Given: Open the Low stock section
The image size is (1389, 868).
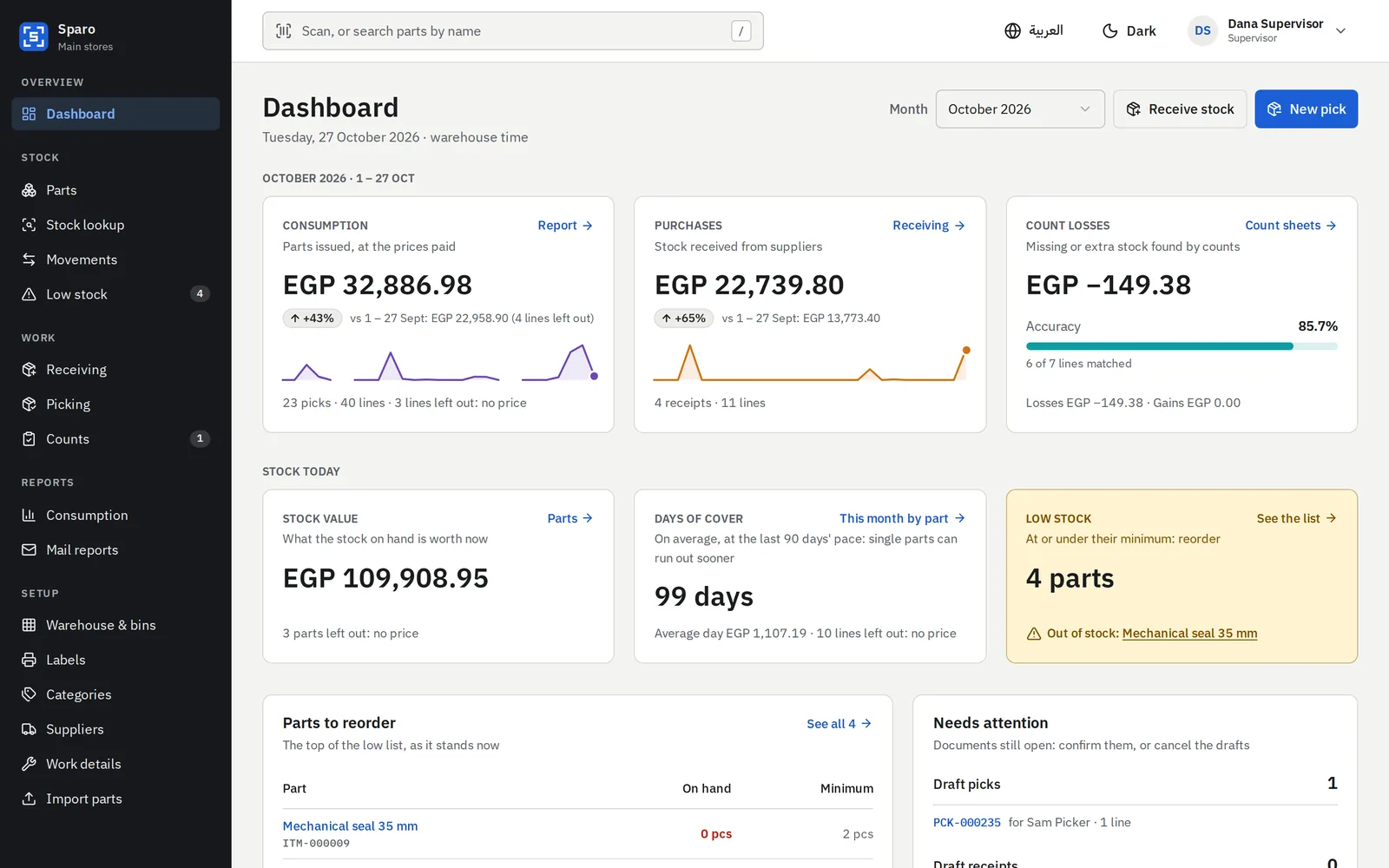Looking at the screenshot, I should click(115, 294).
